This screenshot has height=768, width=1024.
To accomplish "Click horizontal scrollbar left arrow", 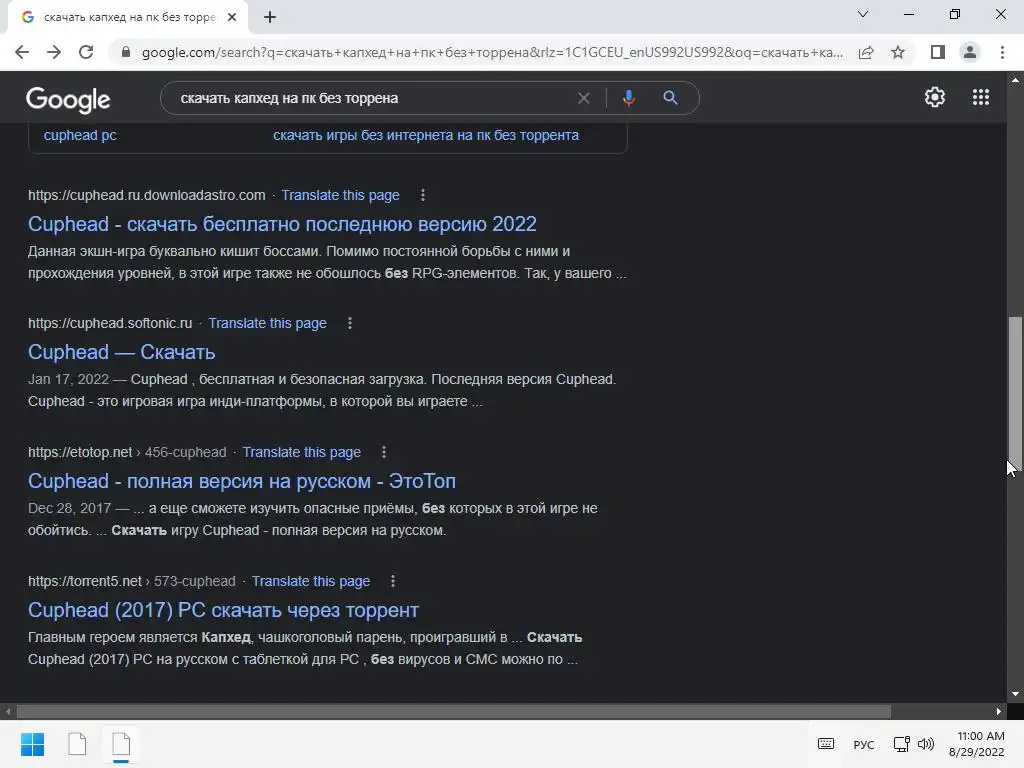I will (x=8, y=711).
